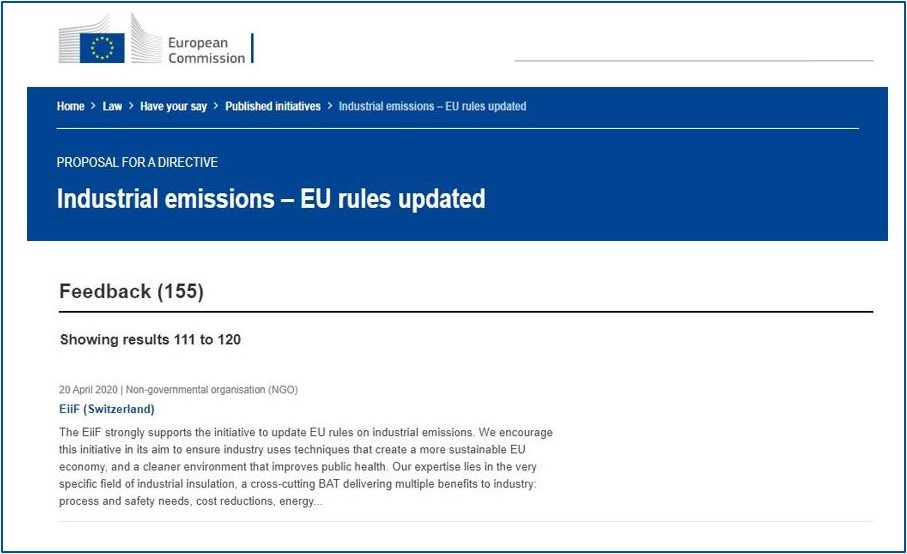
Task: Click the PROPOSAL FOR A DIRECTIVE label
Action: click(137, 162)
